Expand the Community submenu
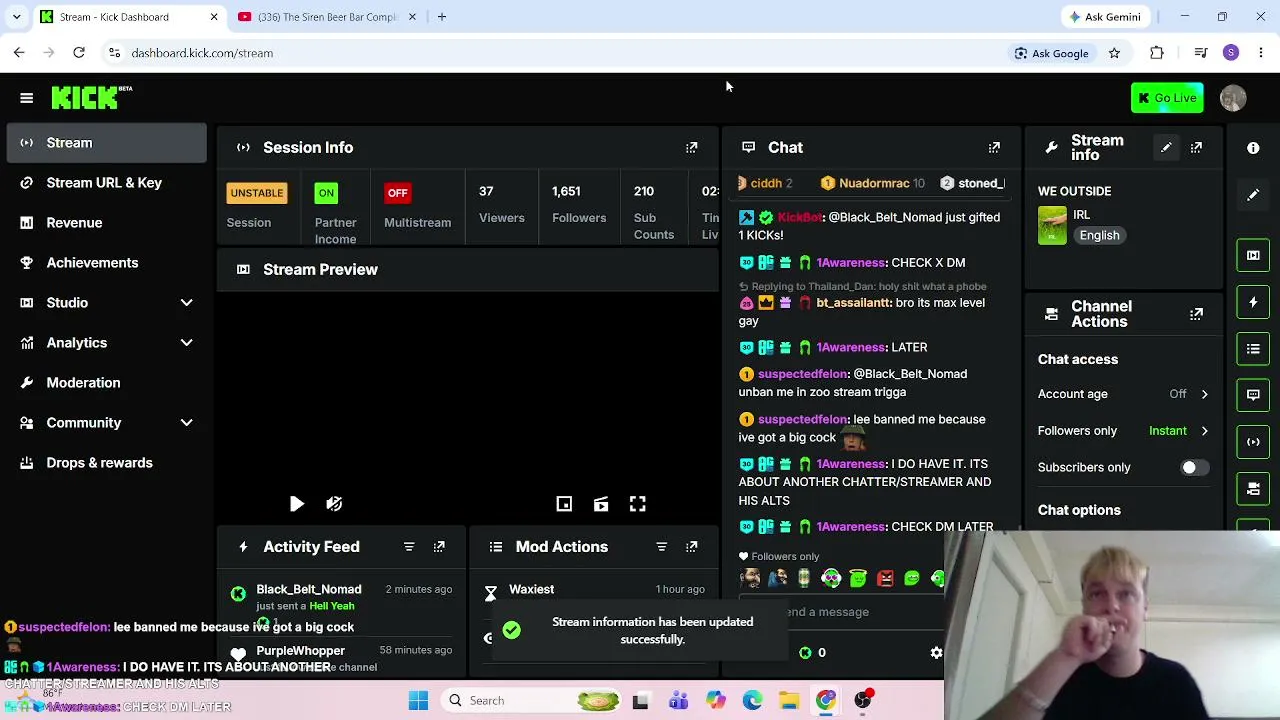 click(106, 423)
